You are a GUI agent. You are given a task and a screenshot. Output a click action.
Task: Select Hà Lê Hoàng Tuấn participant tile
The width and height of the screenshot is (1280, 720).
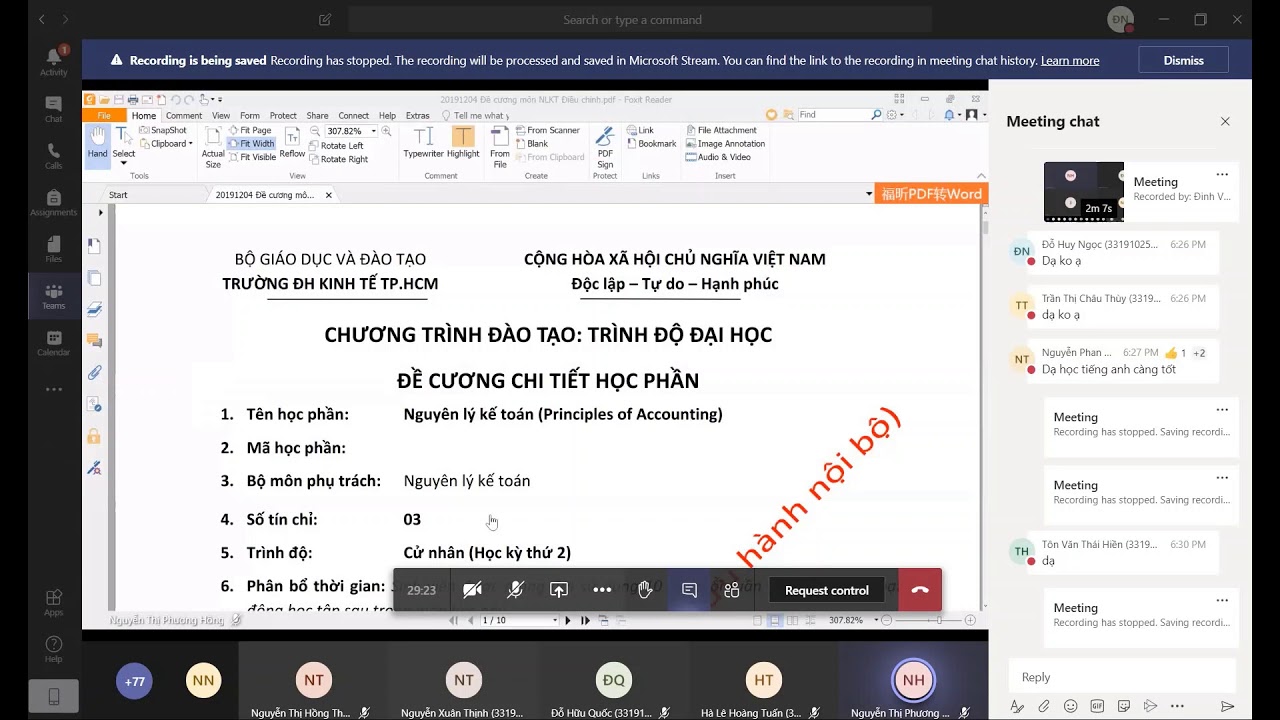763,681
